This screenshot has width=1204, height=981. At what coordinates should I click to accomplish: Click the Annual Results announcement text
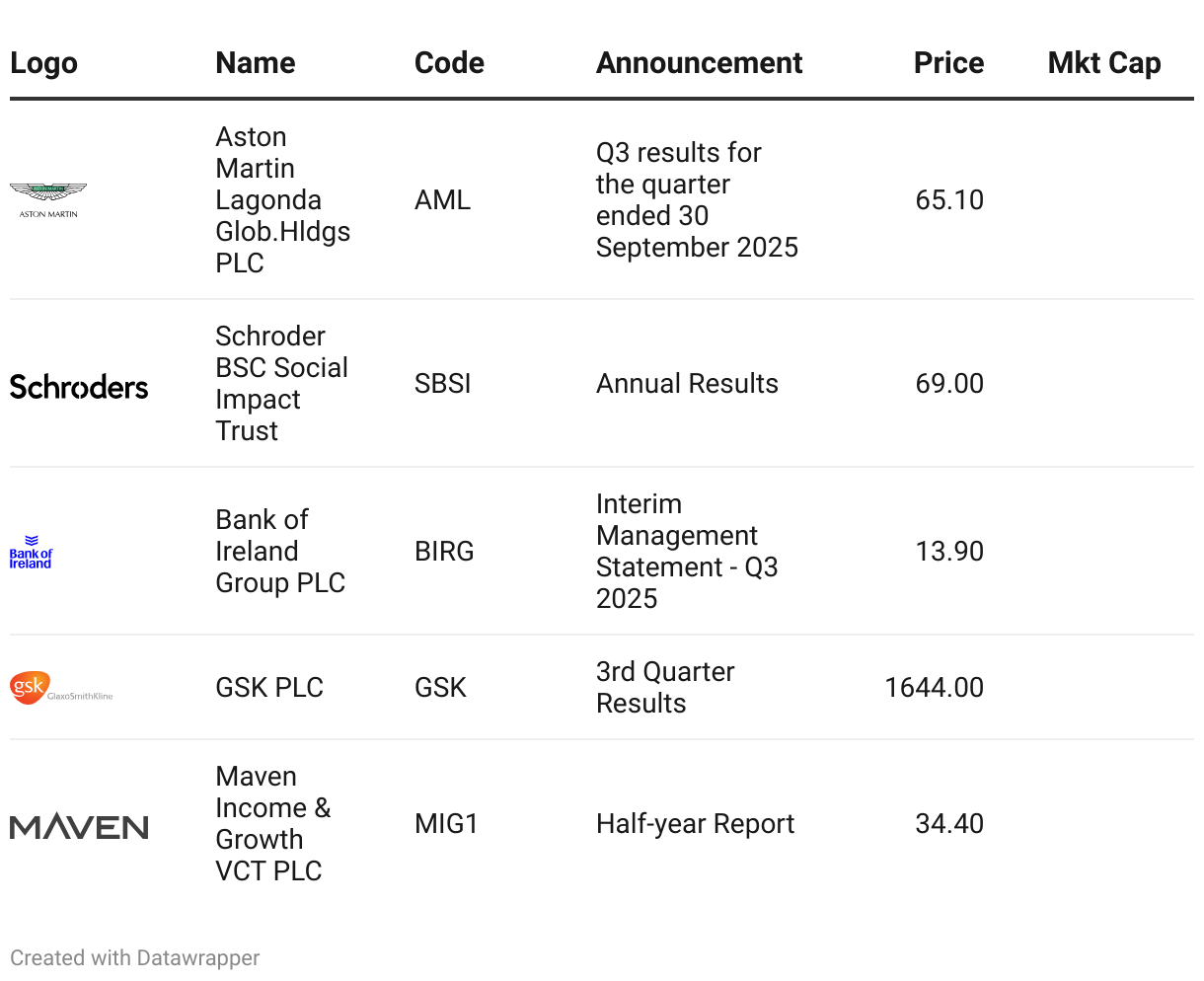coord(687,383)
